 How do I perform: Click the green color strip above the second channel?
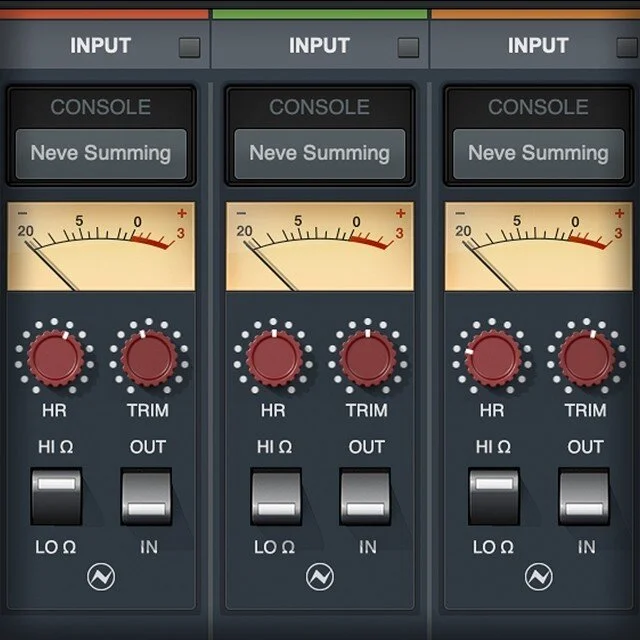[320, 14]
